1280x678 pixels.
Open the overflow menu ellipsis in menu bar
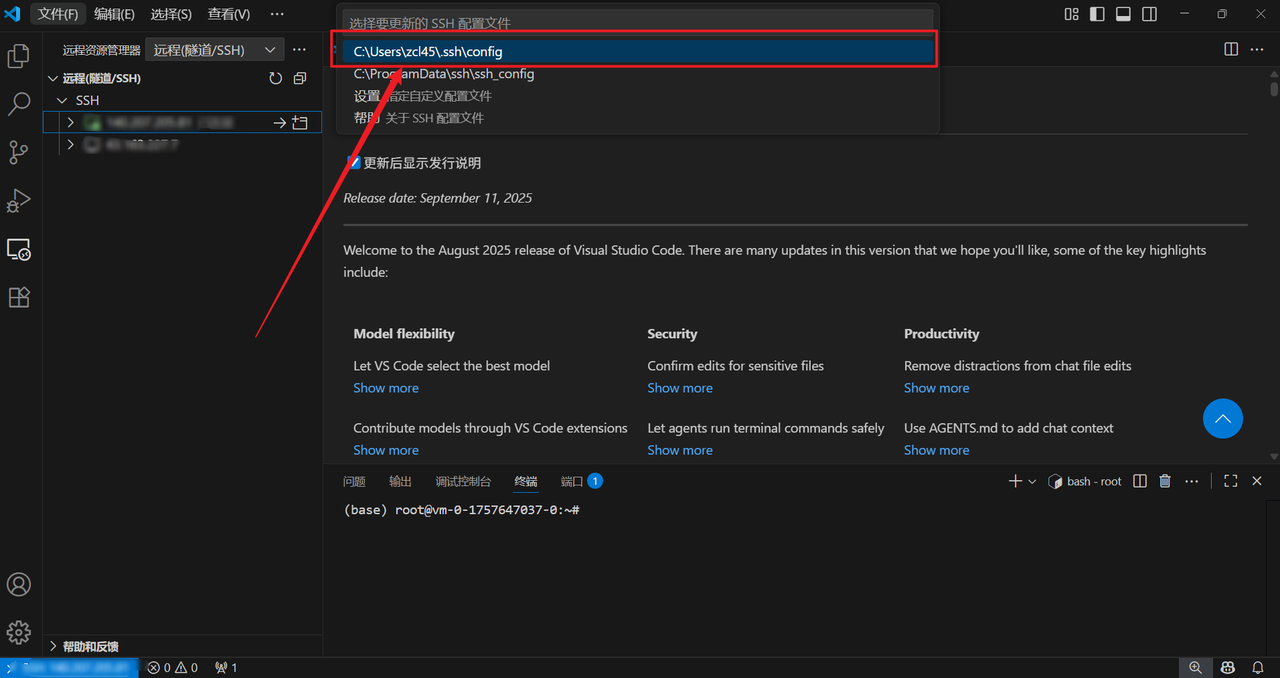(277, 14)
